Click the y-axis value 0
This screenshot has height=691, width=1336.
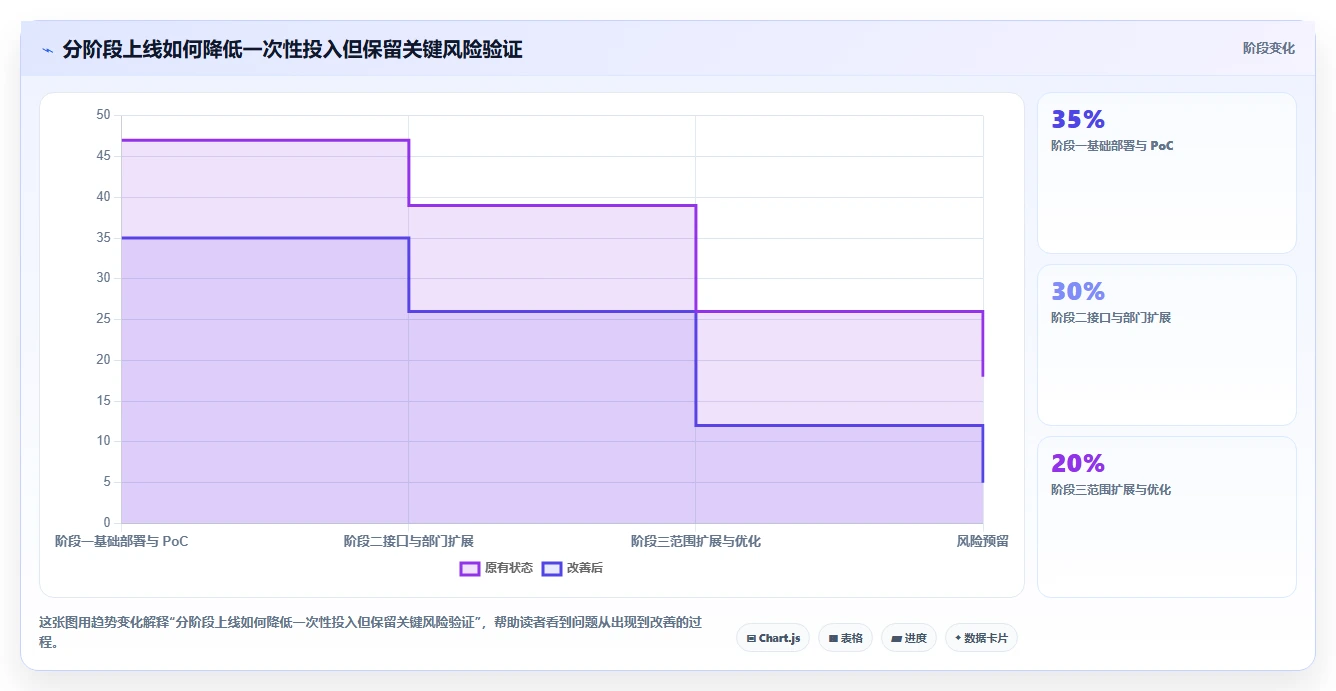click(x=107, y=523)
